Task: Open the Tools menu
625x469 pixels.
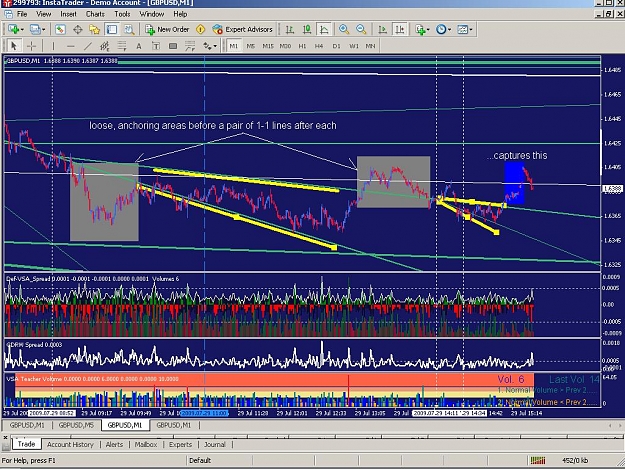Action: pyautogui.click(x=122, y=14)
